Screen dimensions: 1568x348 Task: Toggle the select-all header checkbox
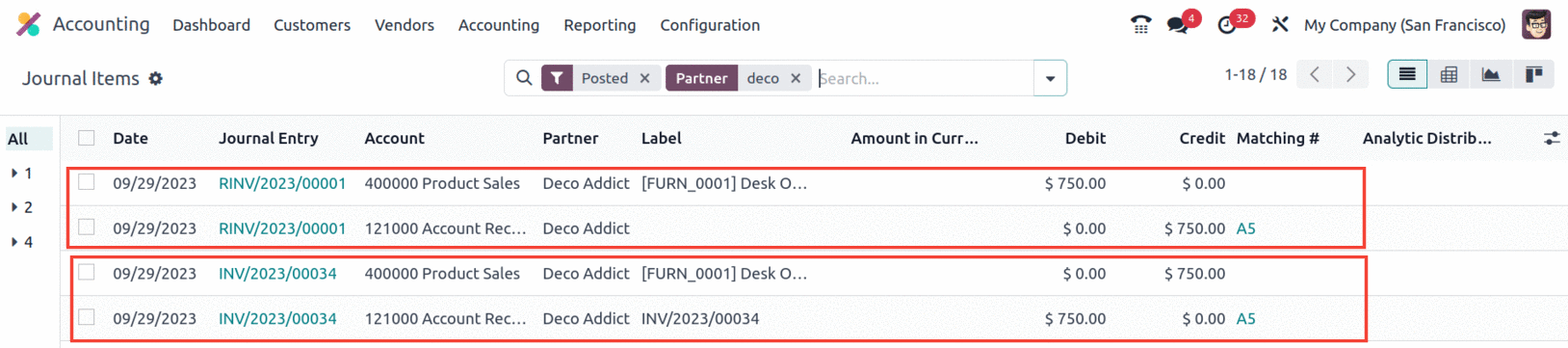tap(87, 138)
